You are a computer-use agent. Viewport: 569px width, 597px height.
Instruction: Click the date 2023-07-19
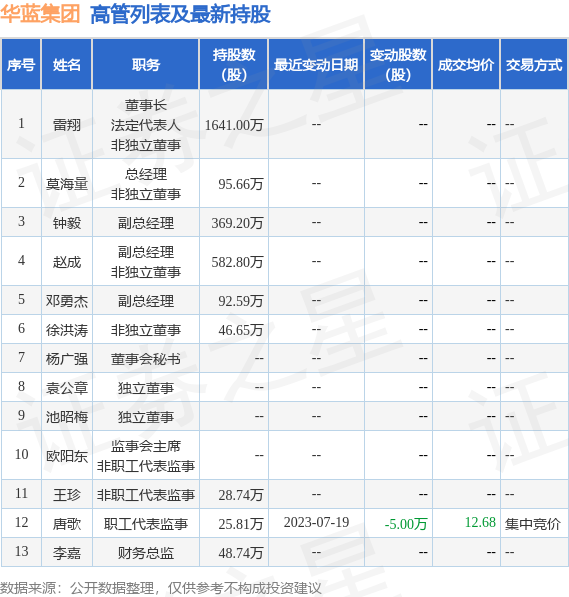(x=316, y=522)
